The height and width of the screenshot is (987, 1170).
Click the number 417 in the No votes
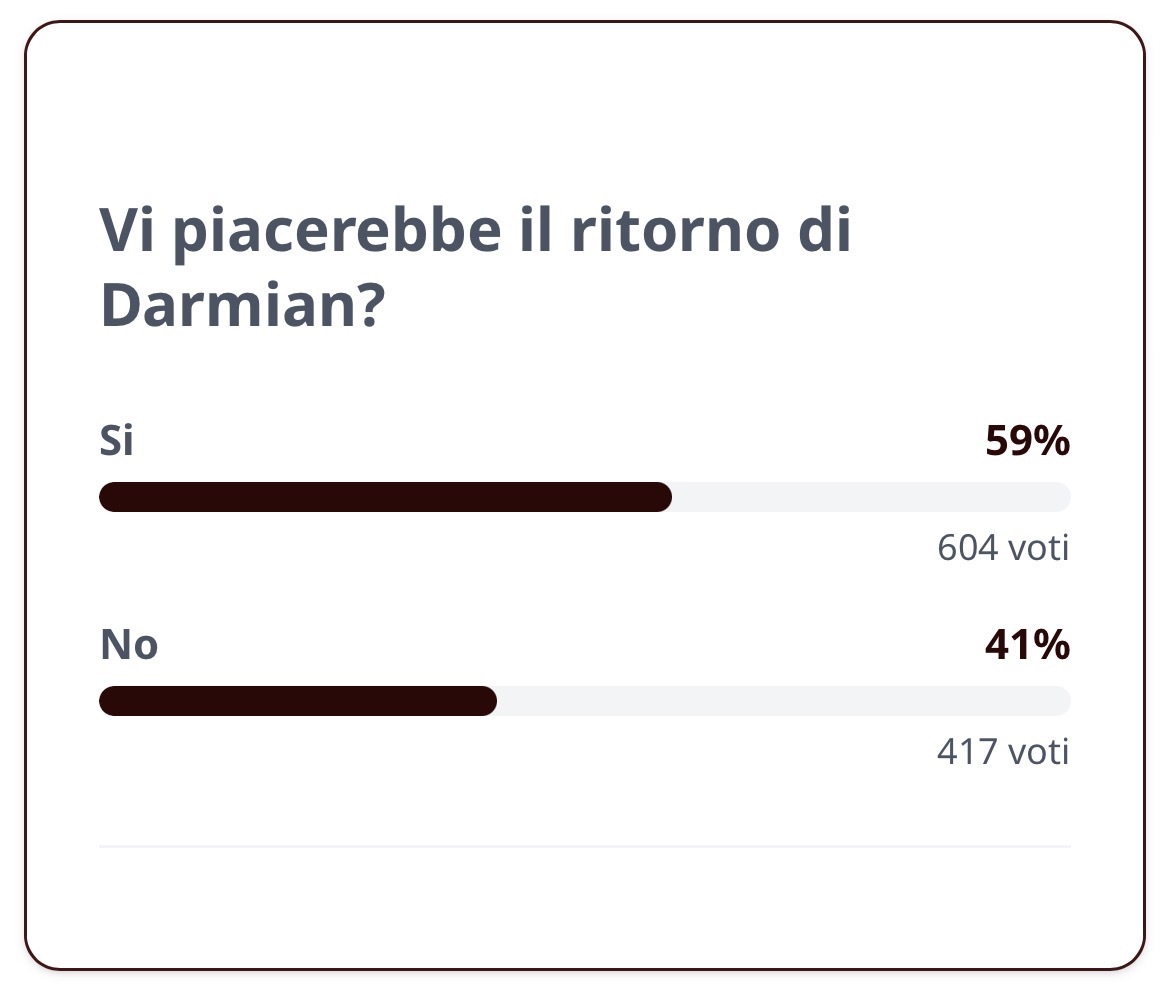tap(968, 752)
